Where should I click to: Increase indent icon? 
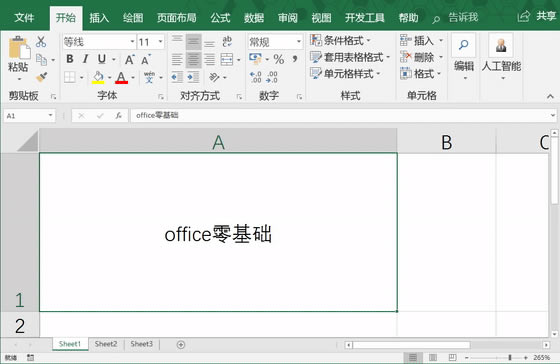(x=193, y=77)
